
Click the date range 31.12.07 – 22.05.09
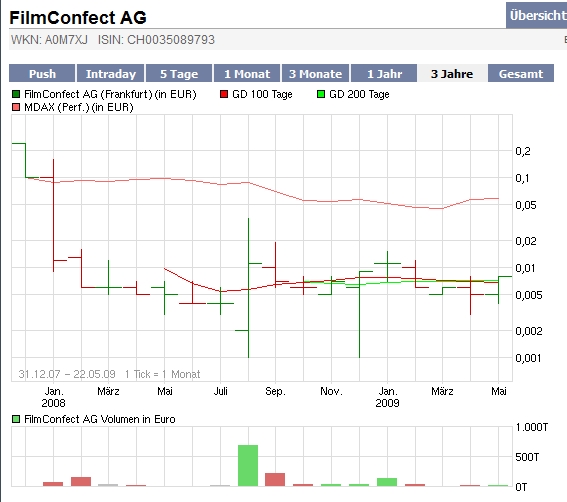(x=67, y=374)
